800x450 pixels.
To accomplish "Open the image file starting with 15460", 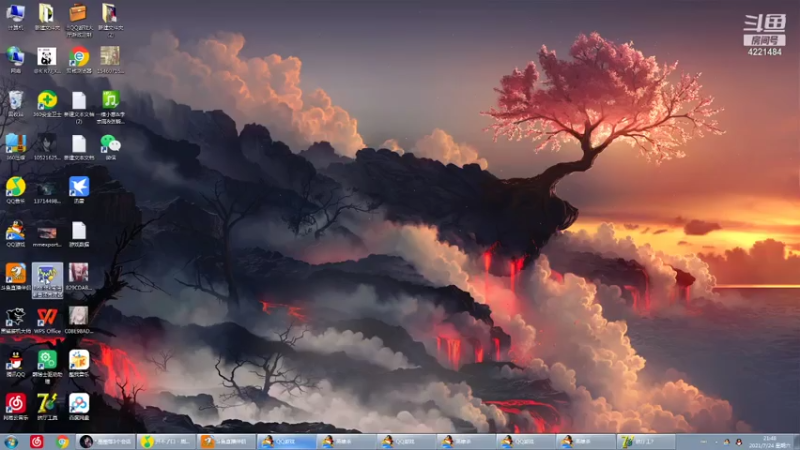I will [x=110, y=60].
